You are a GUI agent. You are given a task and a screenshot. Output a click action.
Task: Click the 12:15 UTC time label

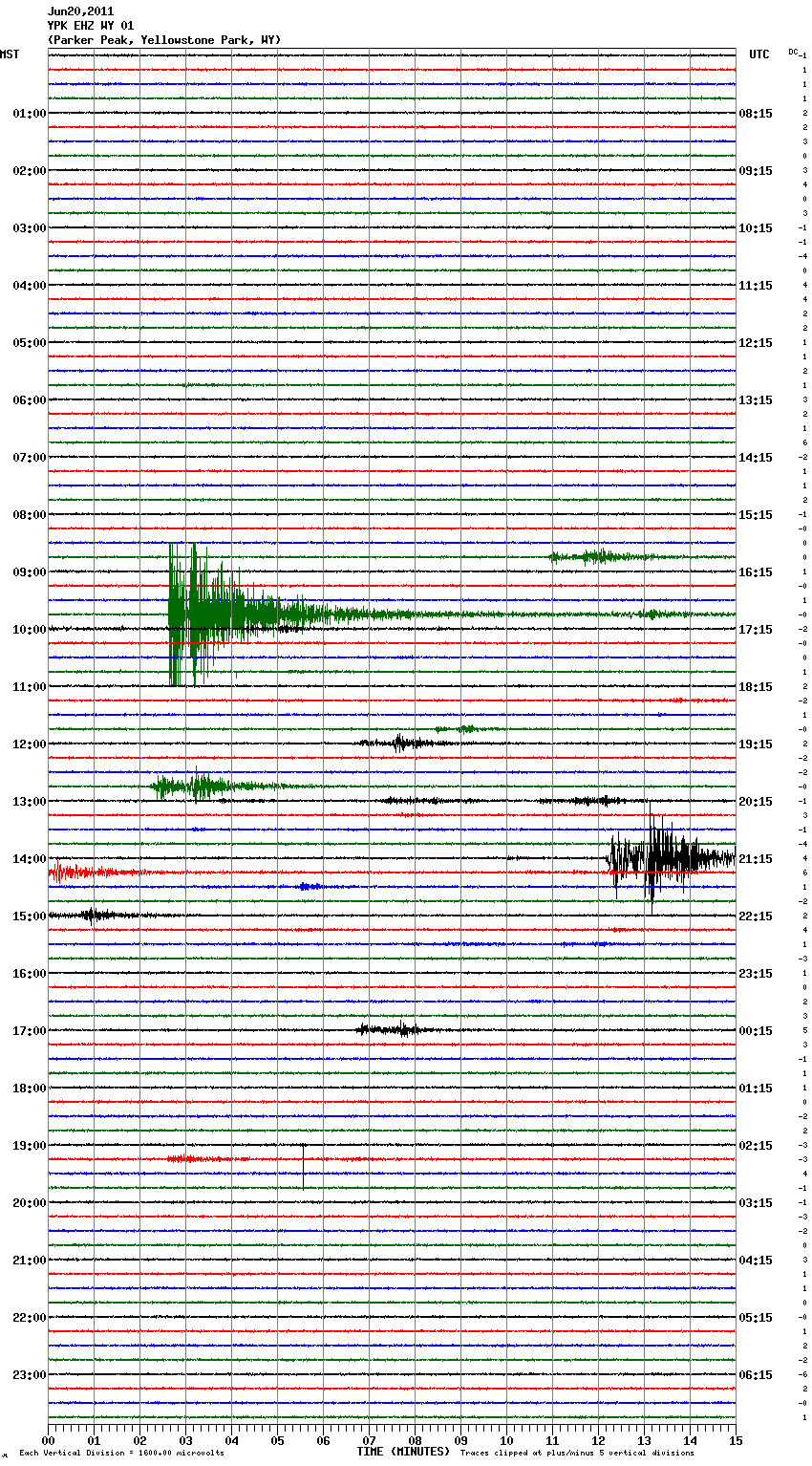pos(756,343)
